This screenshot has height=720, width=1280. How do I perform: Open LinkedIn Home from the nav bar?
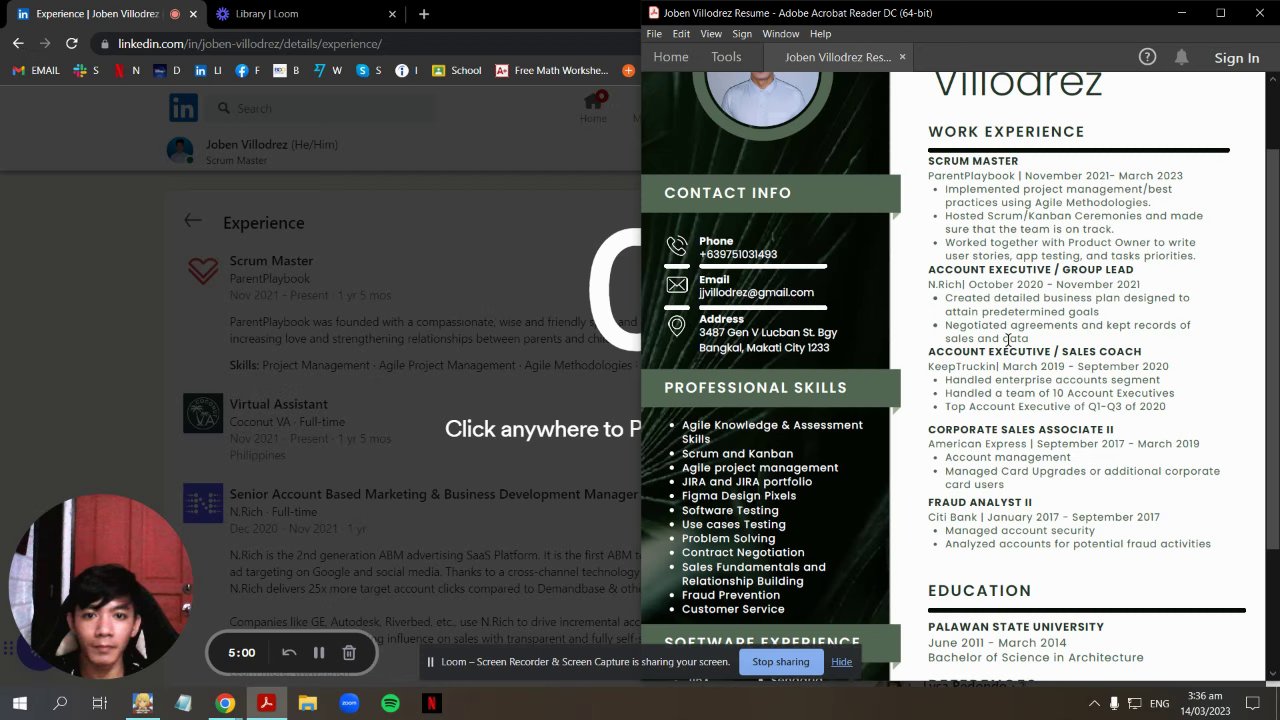(x=593, y=108)
